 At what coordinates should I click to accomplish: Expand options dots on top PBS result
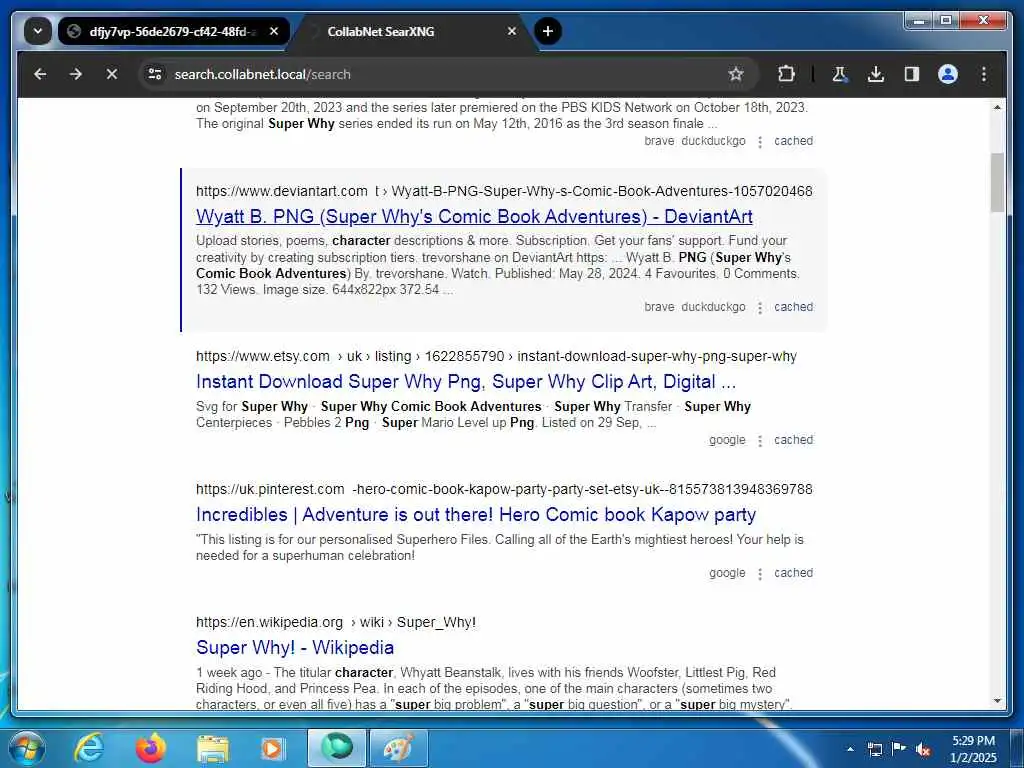click(760, 142)
